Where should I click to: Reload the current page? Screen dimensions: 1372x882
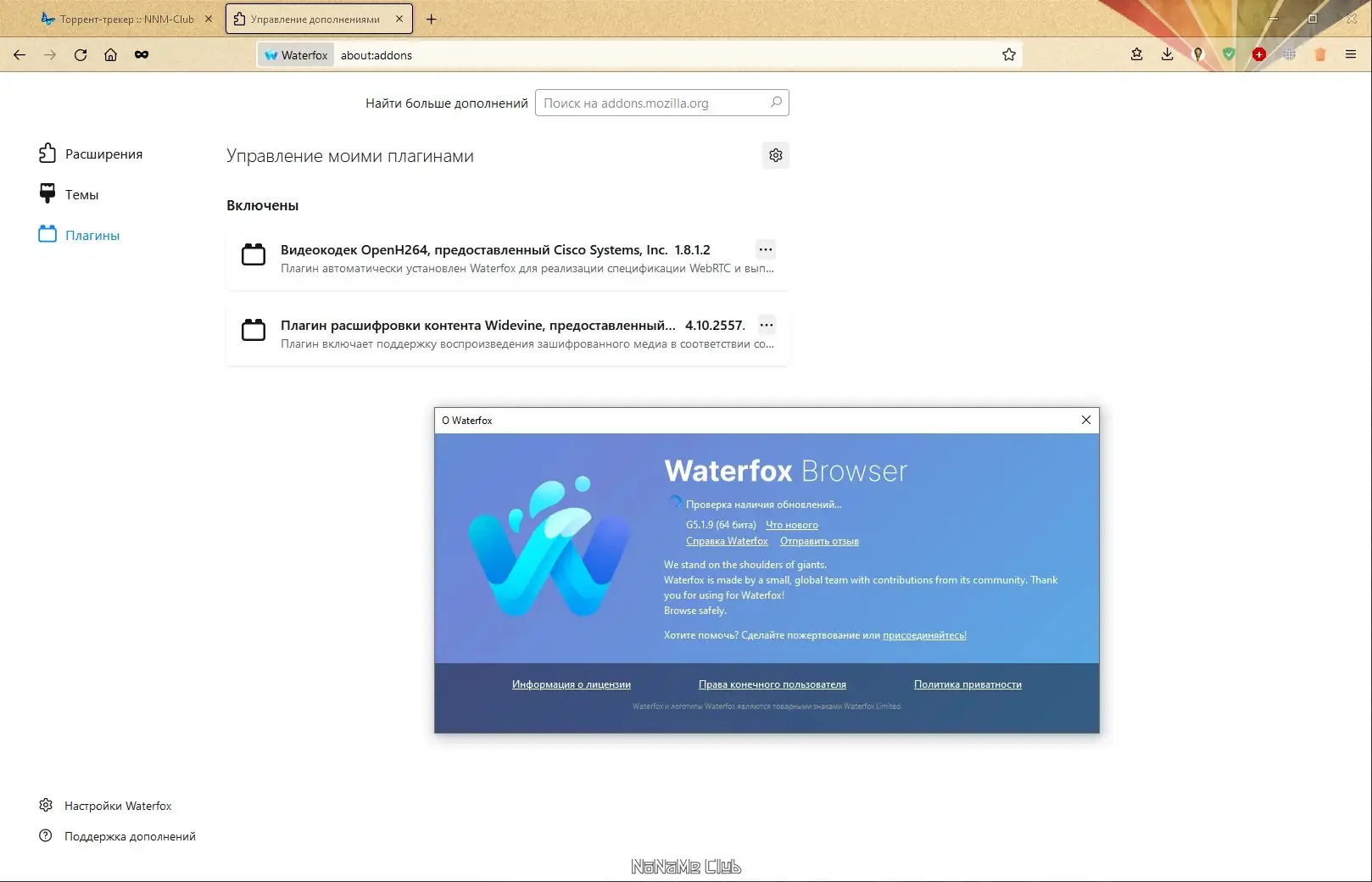[x=81, y=55]
